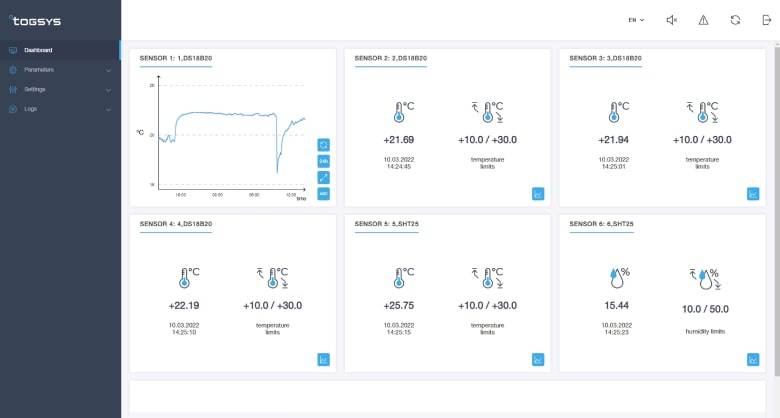
Task: Click Sensor 5 thermometer icon
Action: point(403,278)
